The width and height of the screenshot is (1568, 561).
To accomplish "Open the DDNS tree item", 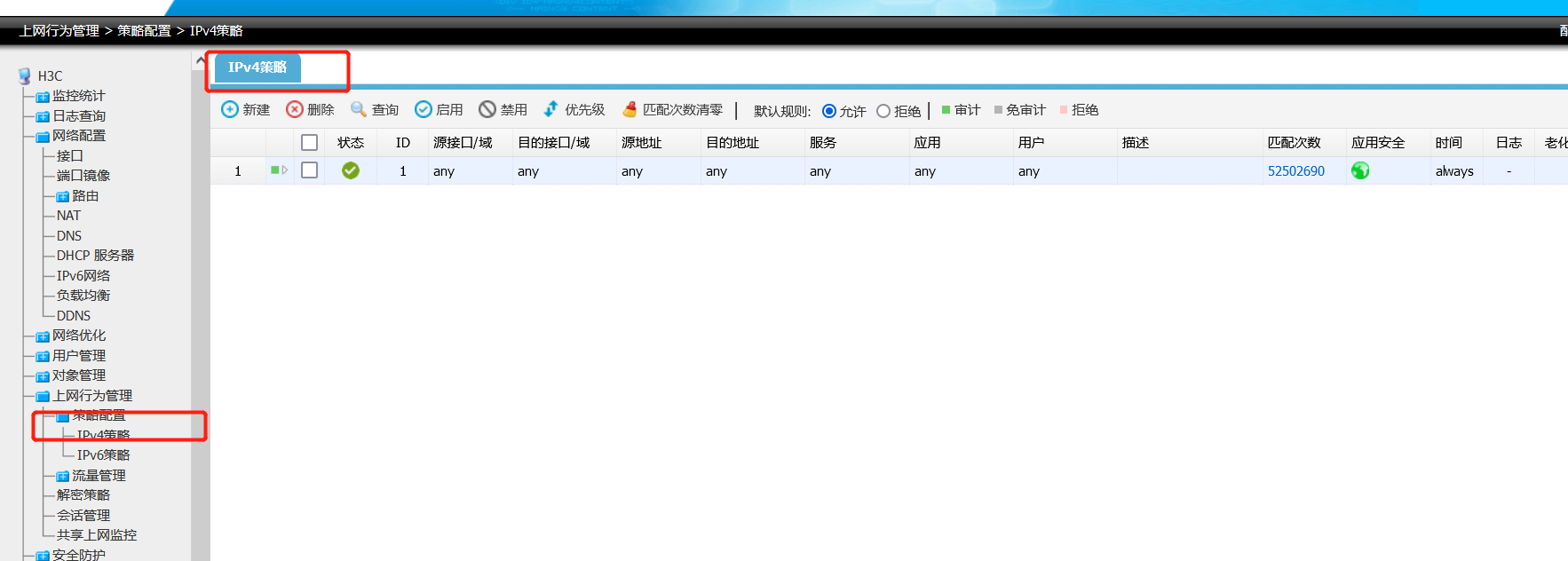I will (74, 316).
